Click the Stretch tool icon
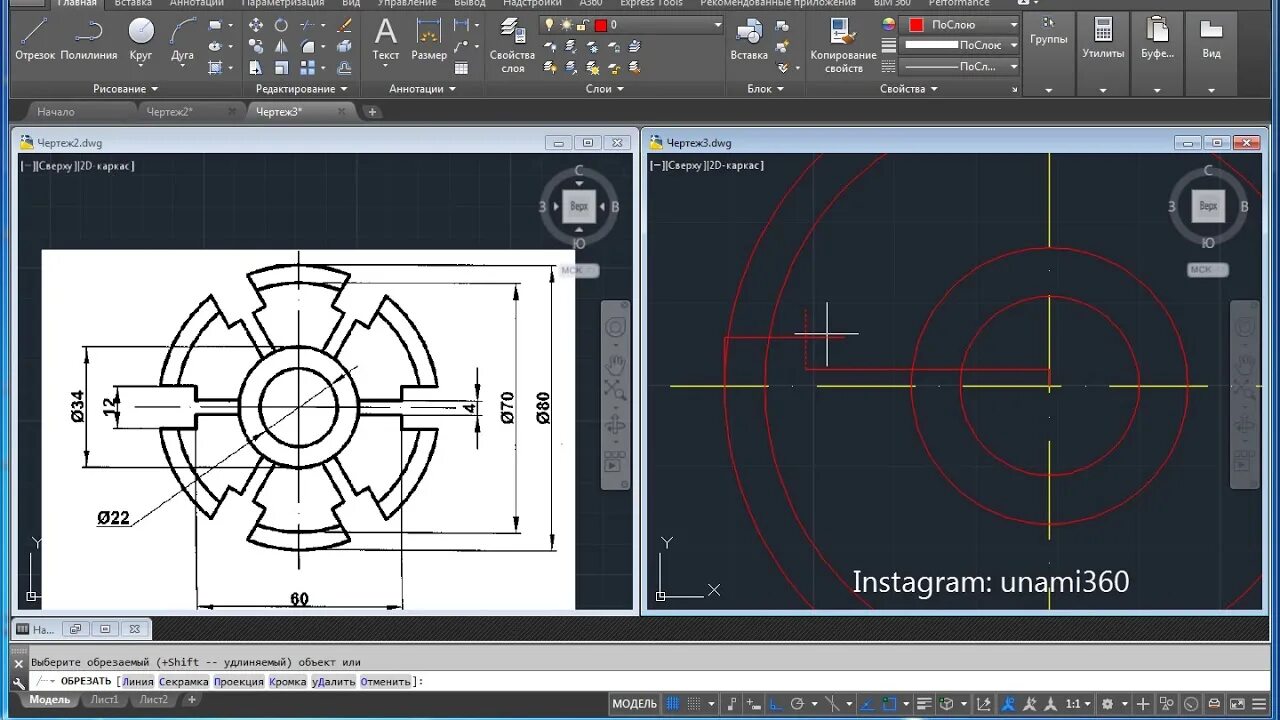 click(x=256, y=68)
